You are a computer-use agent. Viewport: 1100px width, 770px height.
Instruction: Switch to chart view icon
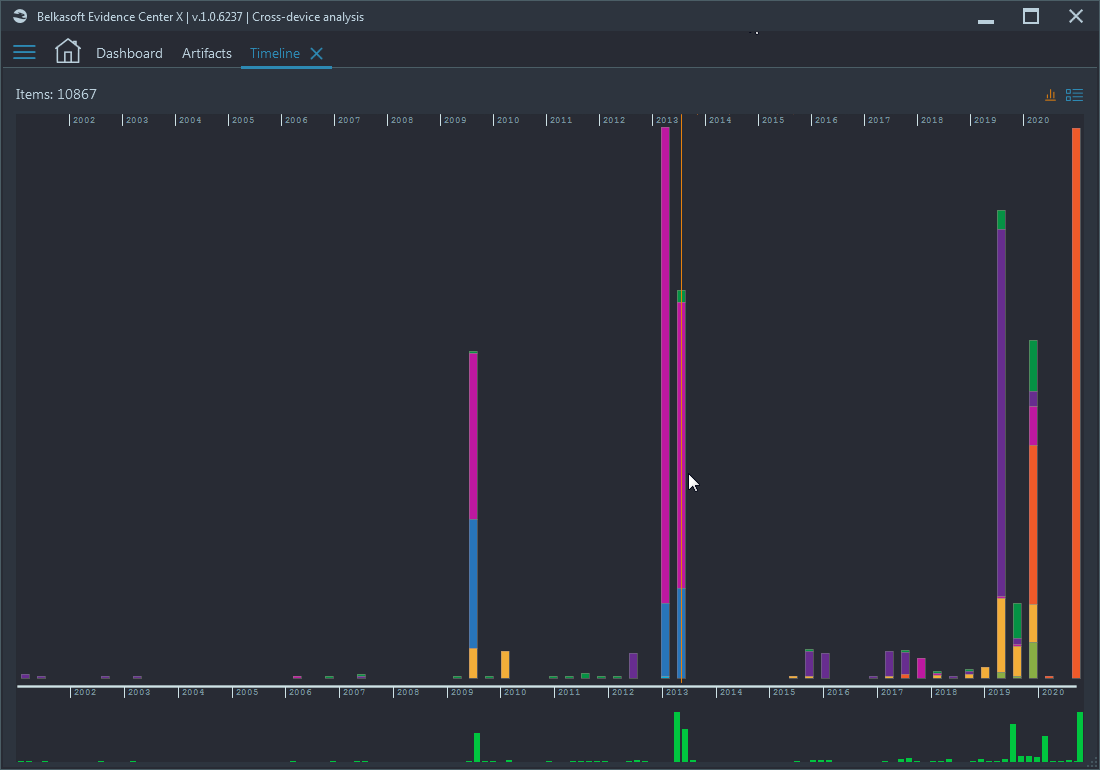[x=1050, y=95]
